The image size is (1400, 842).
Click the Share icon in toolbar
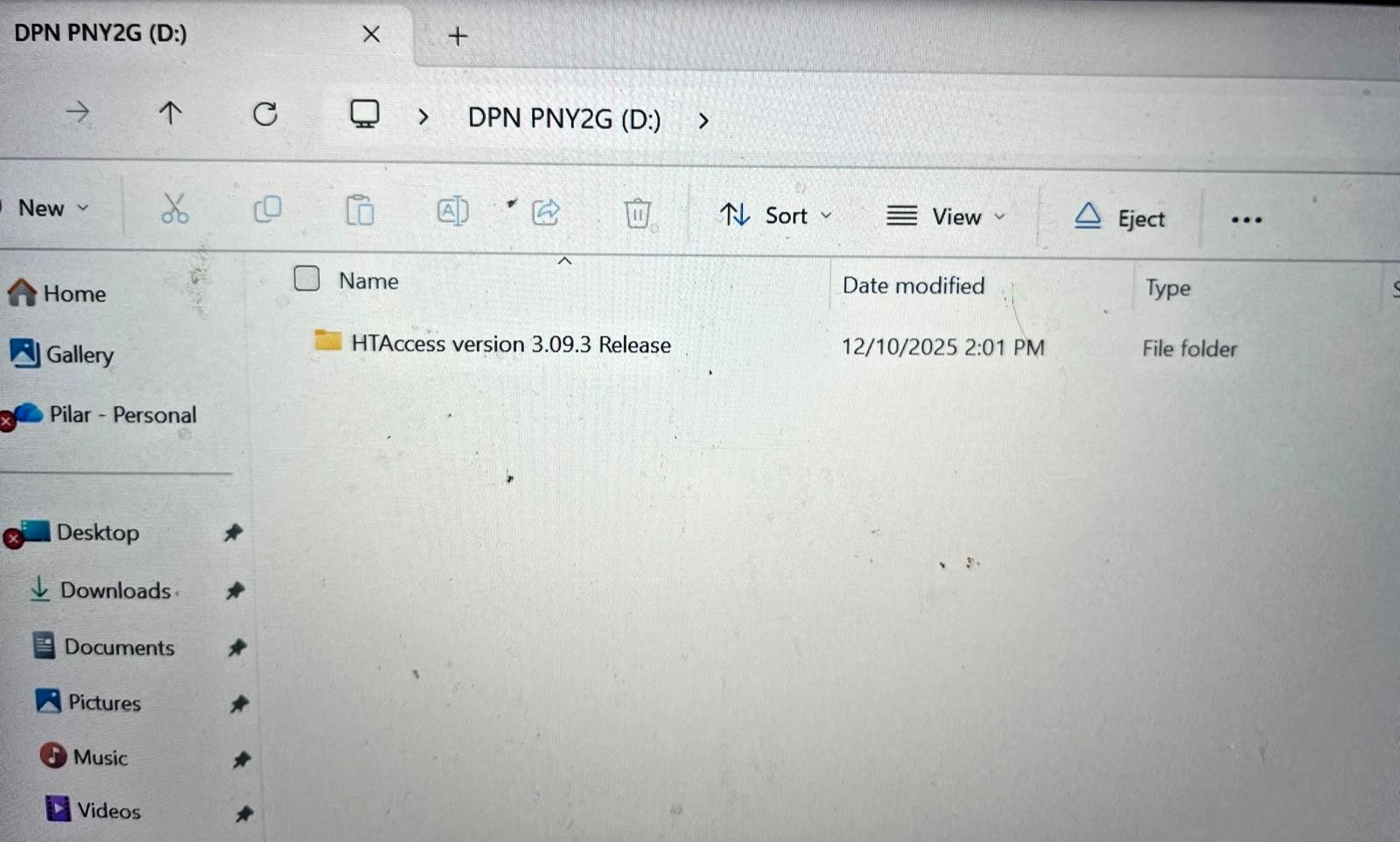coord(545,212)
